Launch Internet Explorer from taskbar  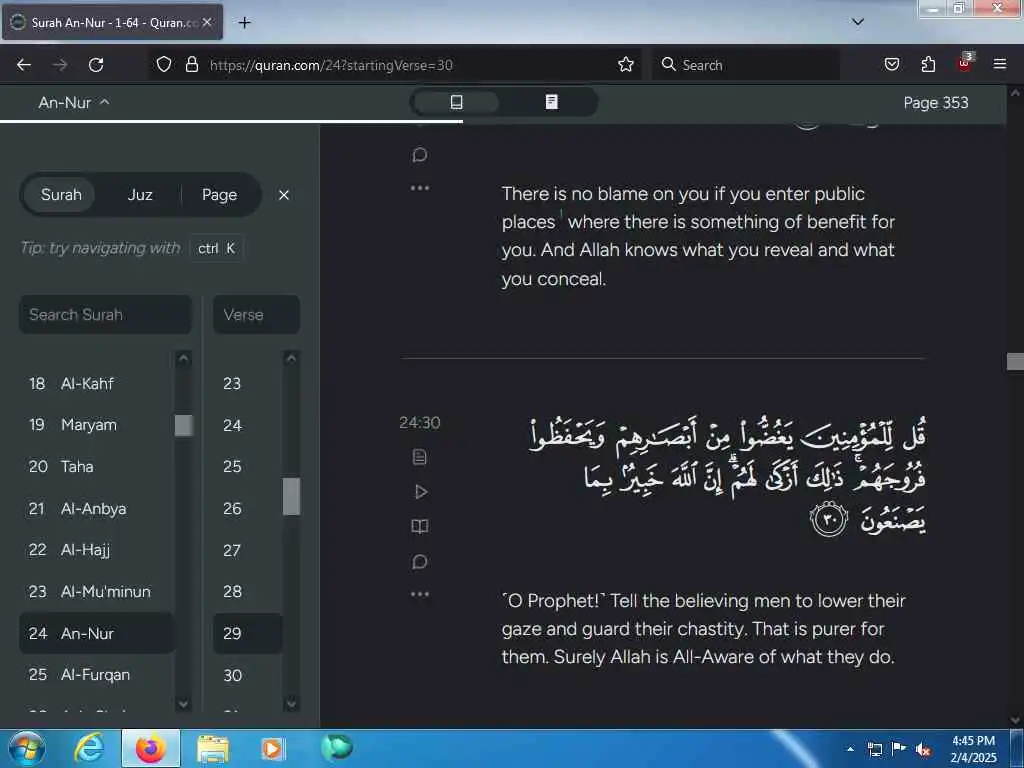(89, 748)
